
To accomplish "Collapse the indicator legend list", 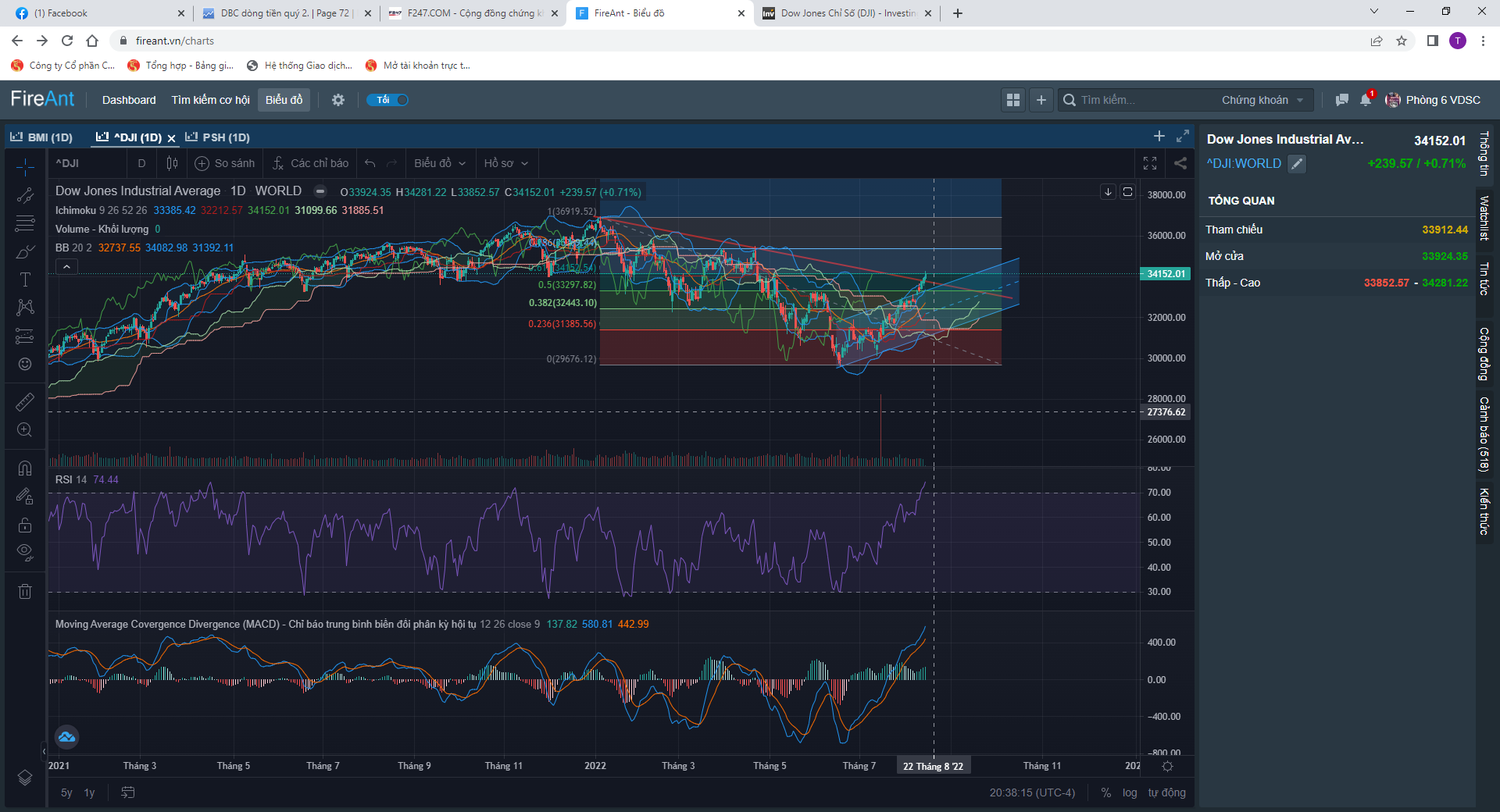I will (x=67, y=267).
